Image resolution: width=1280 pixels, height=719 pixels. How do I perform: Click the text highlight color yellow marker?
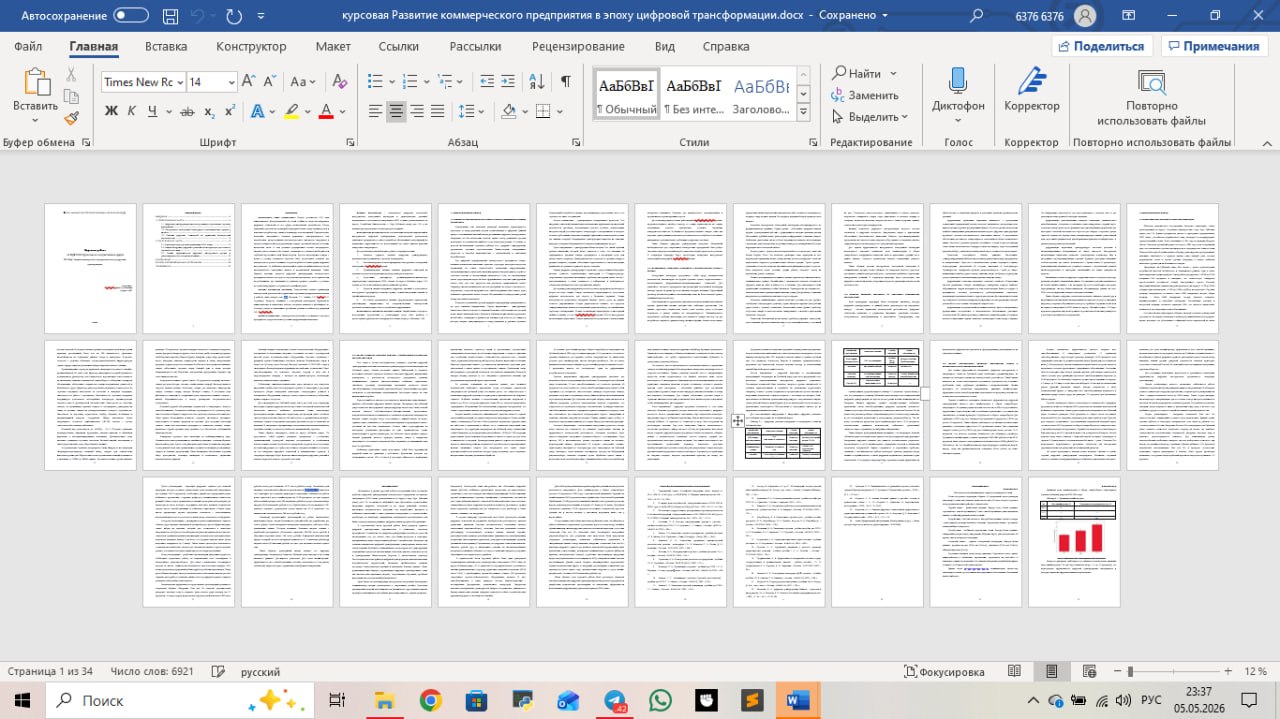291,111
